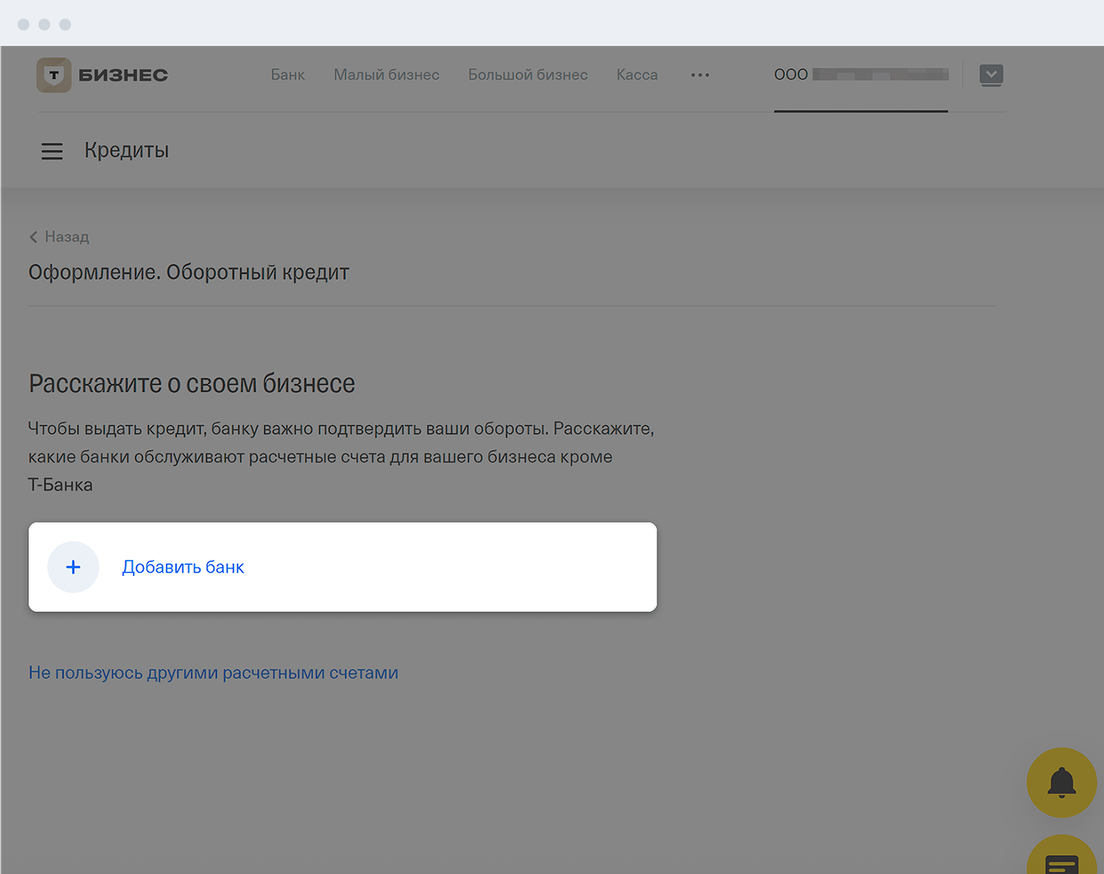Open the three-dots more menu
This screenshot has height=874, width=1104.
tap(700, 75)
